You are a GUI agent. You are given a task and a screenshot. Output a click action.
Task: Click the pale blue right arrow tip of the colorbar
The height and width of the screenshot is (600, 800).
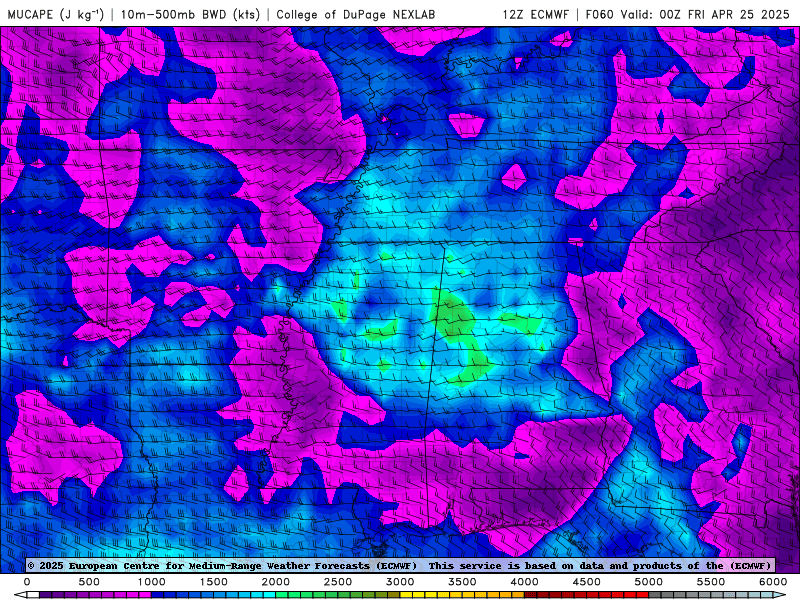coord(780,595)
